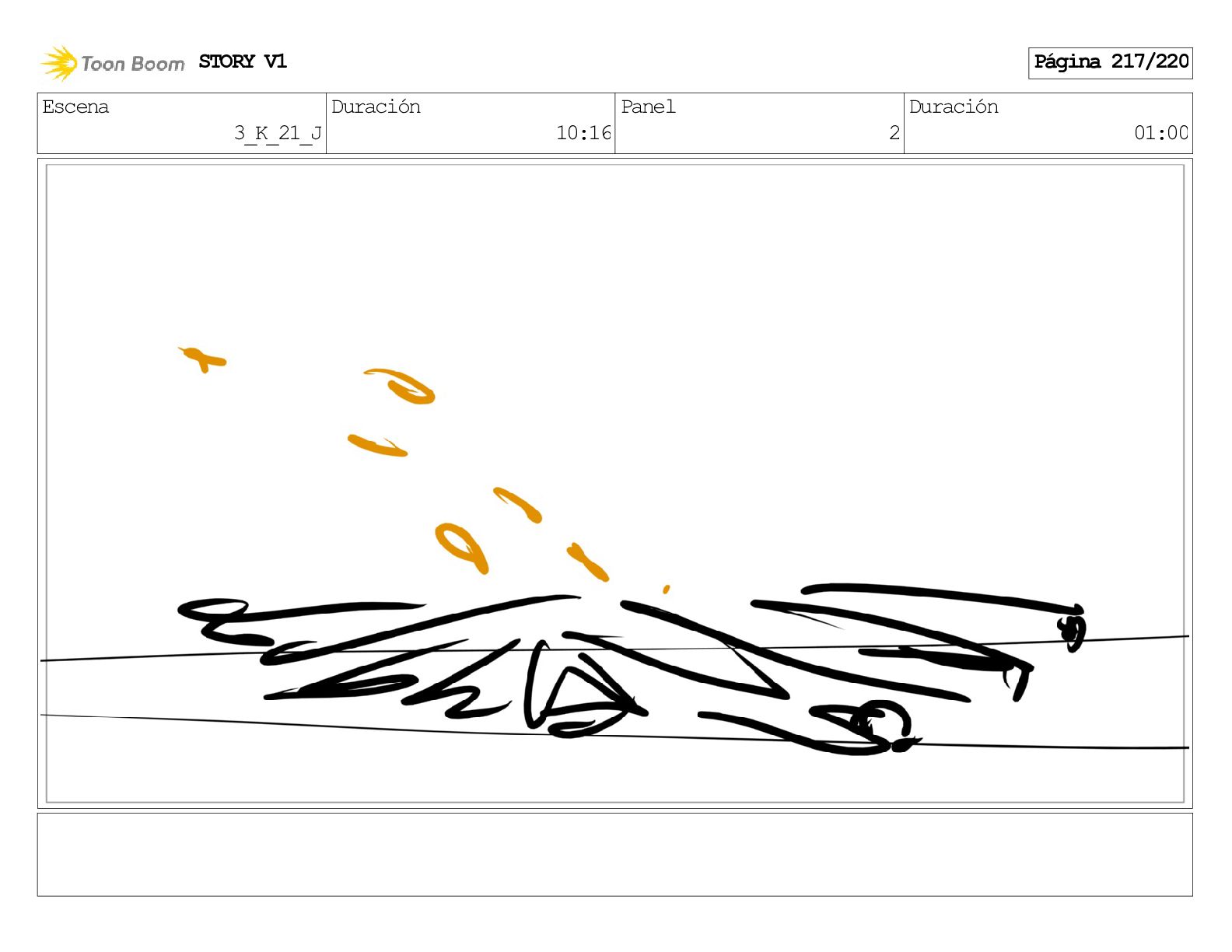Click the panel number 2
The image size is (1232, 952).
[894, 133]
